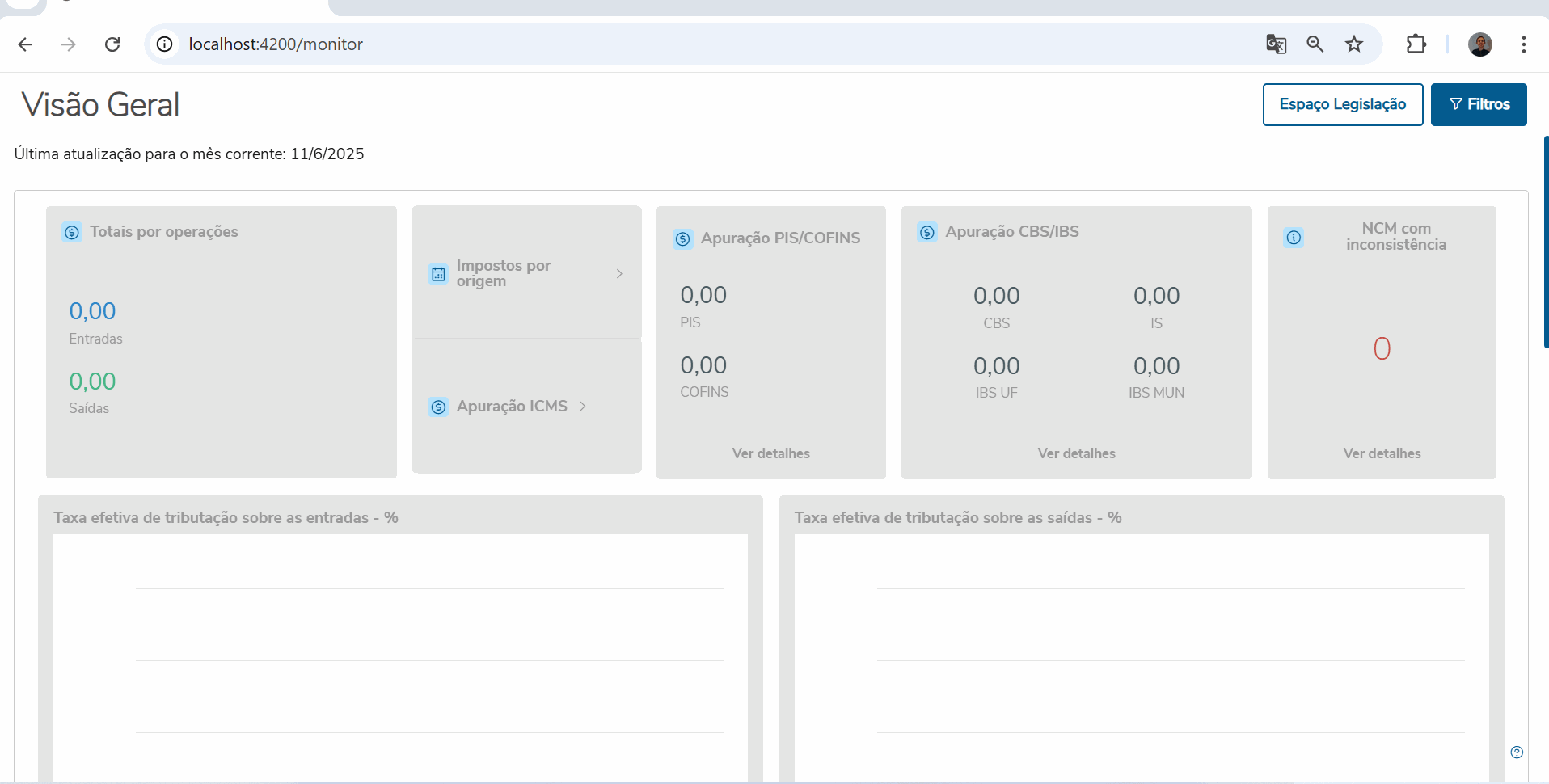Open the Impostos por origem card label
Viewport: 1549px width, 784px height.
[x=504, y=273]
